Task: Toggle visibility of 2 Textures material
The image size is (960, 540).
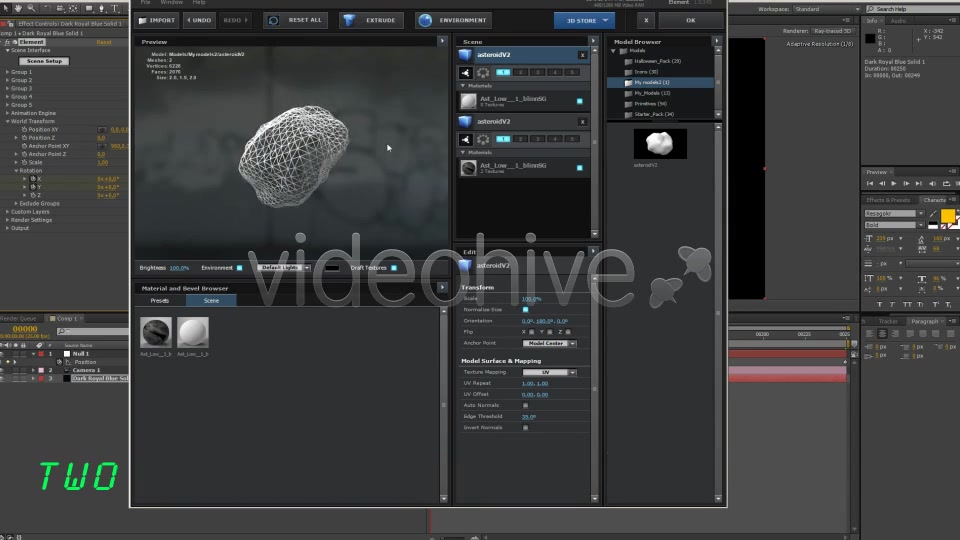Action: click(x=579, y=168)
